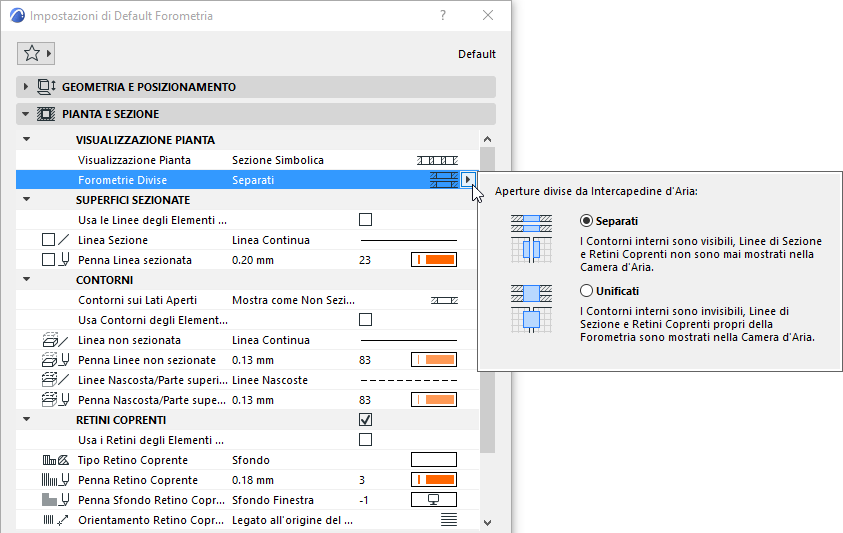Click the Unificati illustration in flyout
The image size is (843, 533).
pyautogui.click(x=531, y=309)
